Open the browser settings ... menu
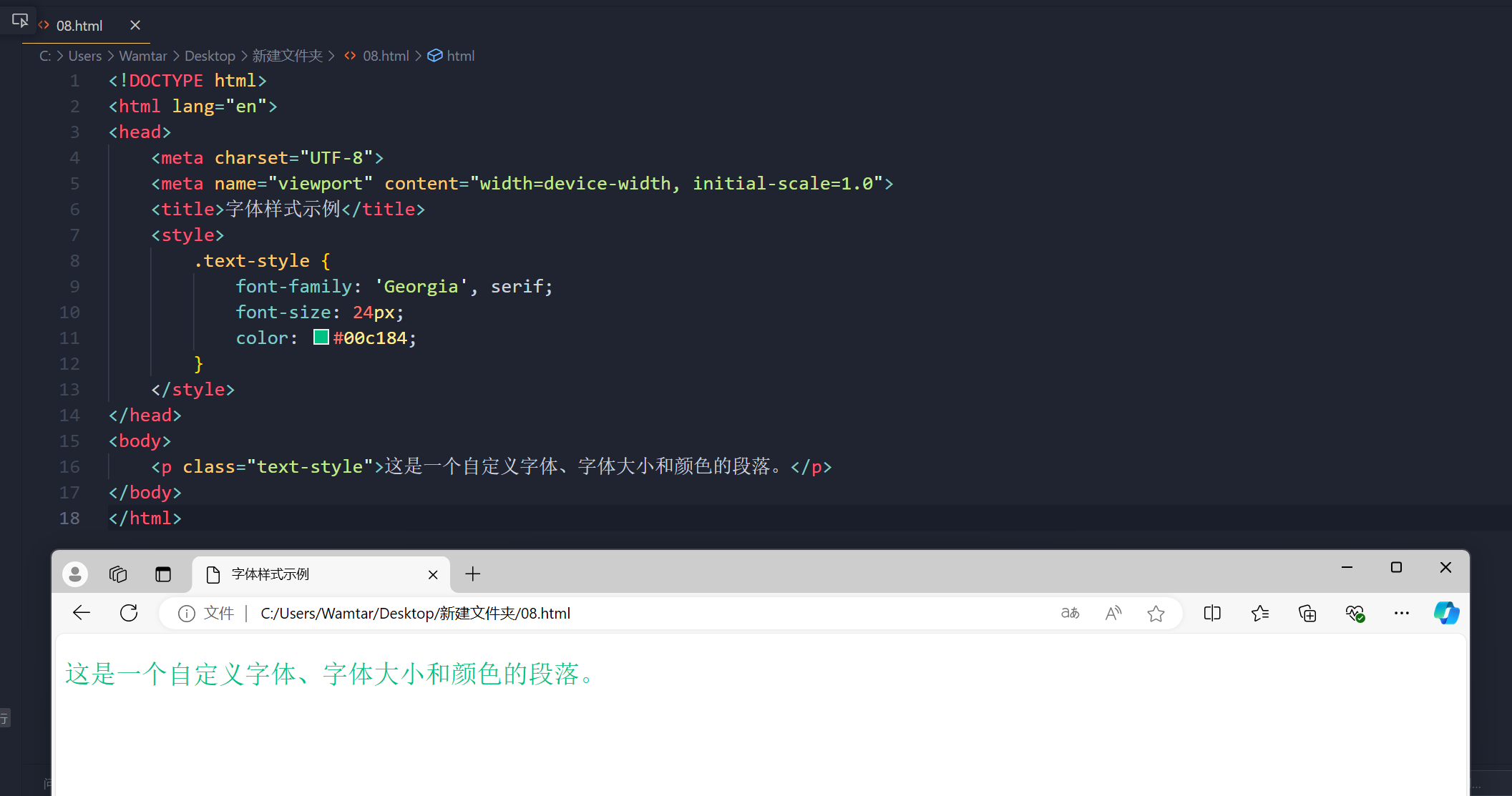 pyautogui.click(x=1401, y=613)
